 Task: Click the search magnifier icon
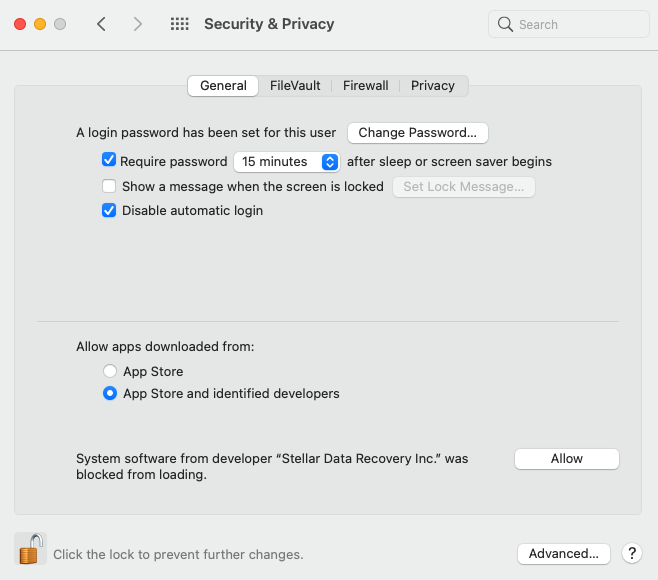pyautogui.click(x=505, y=24)
